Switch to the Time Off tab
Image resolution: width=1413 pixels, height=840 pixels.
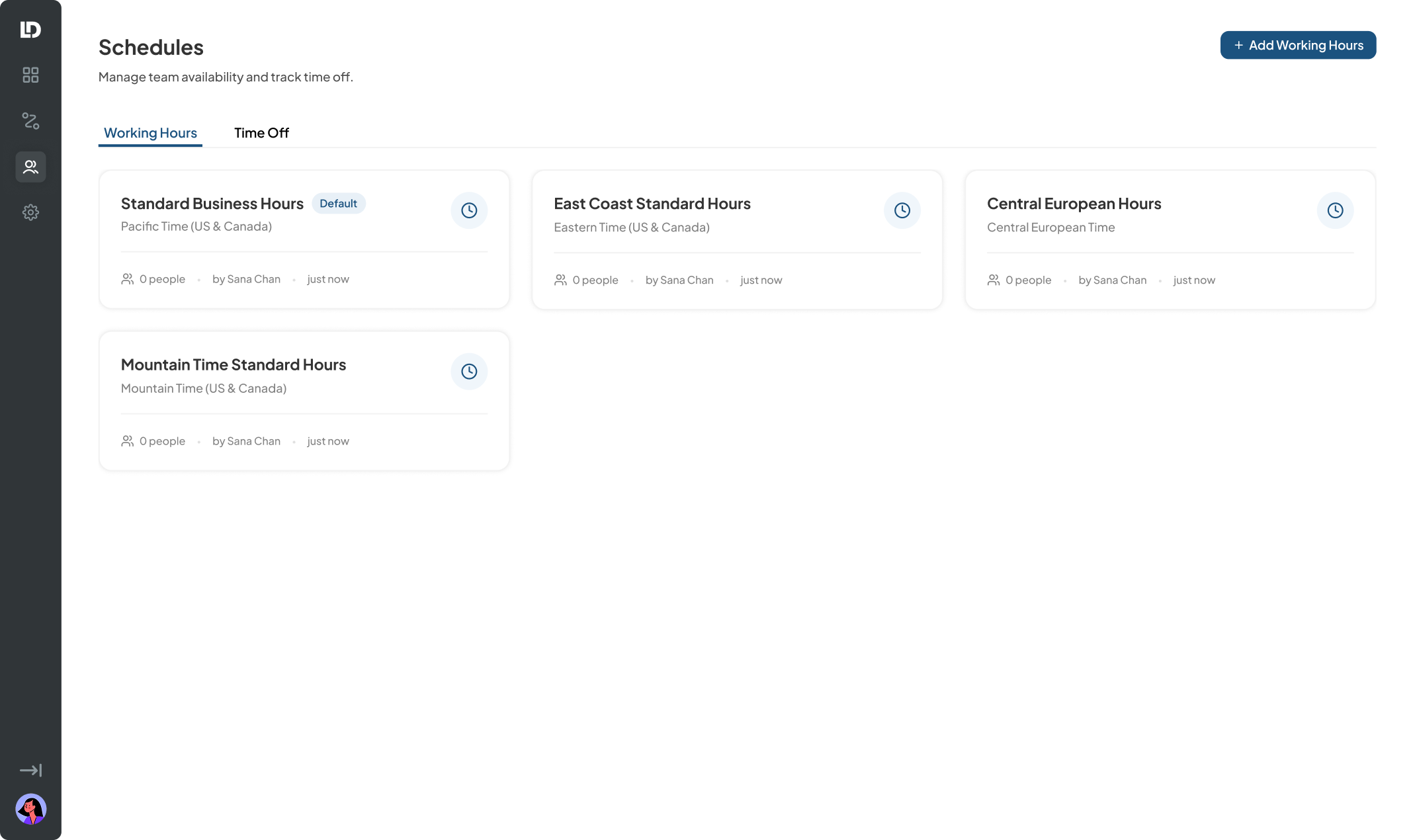(261, 133)
